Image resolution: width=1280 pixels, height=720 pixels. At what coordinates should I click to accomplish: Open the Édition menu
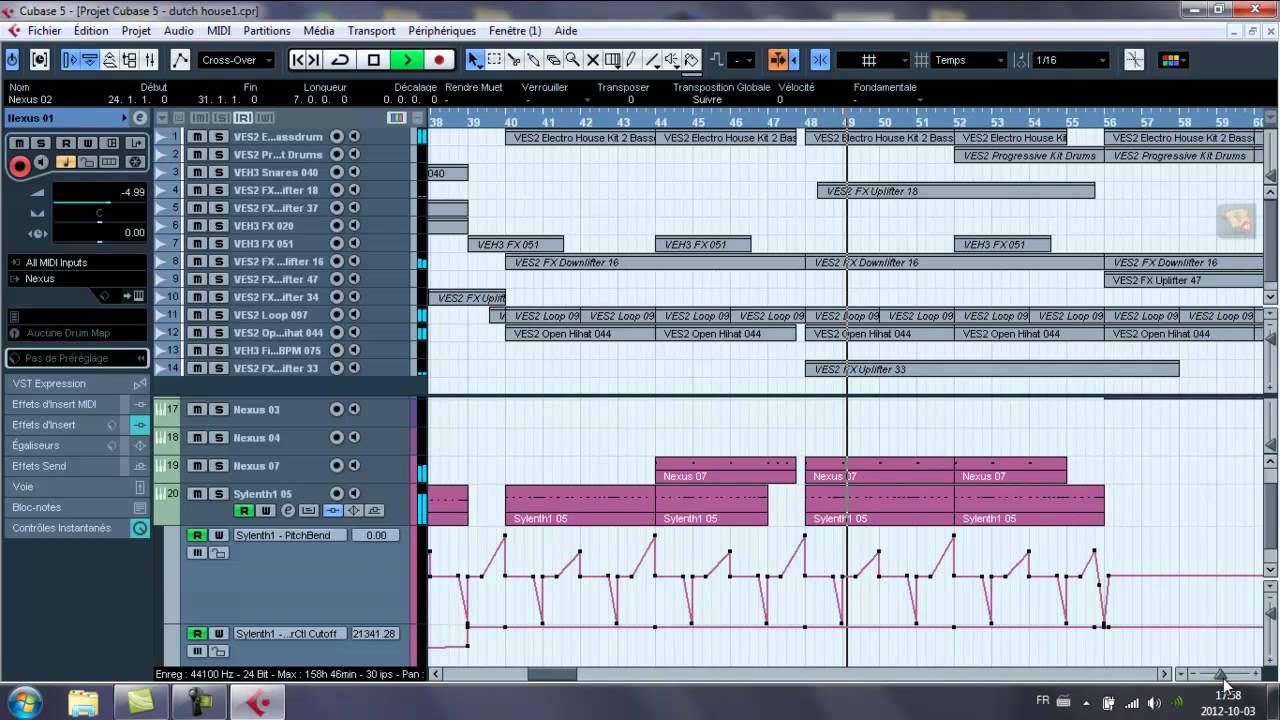91,31
